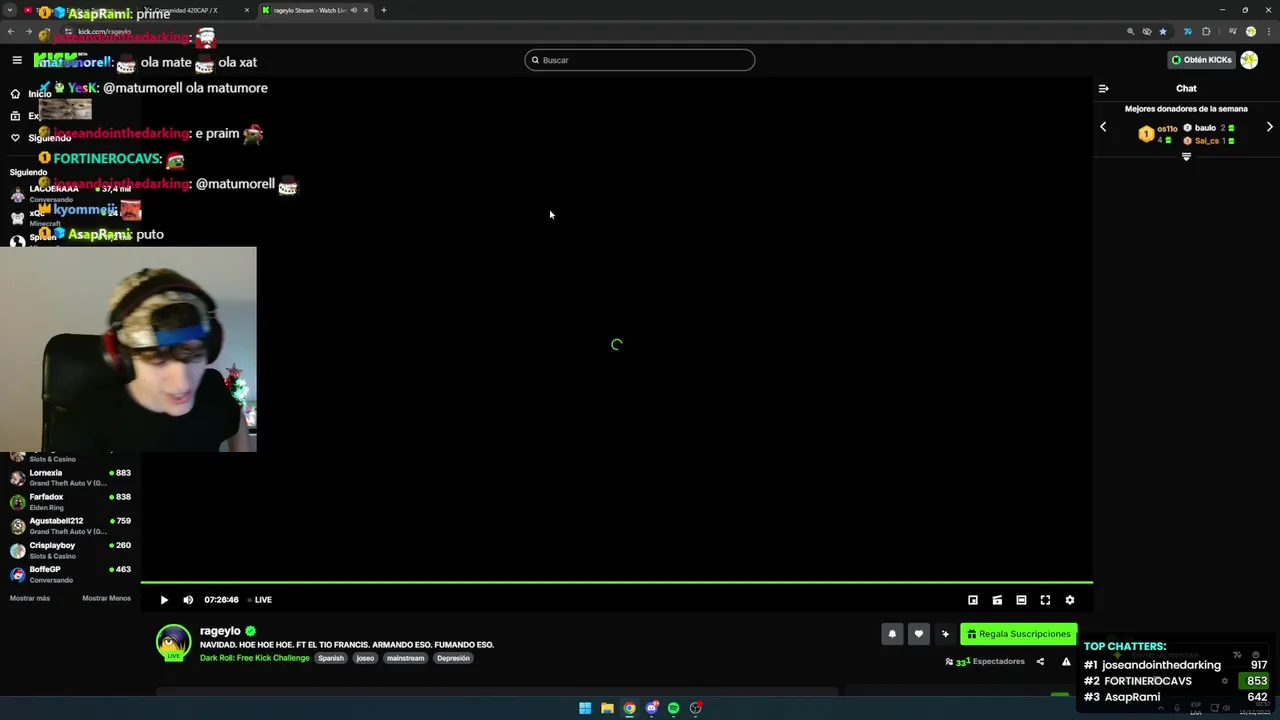Click Regala Suscripciones button
This screenshot has width=1280, height=720.
1018,634
